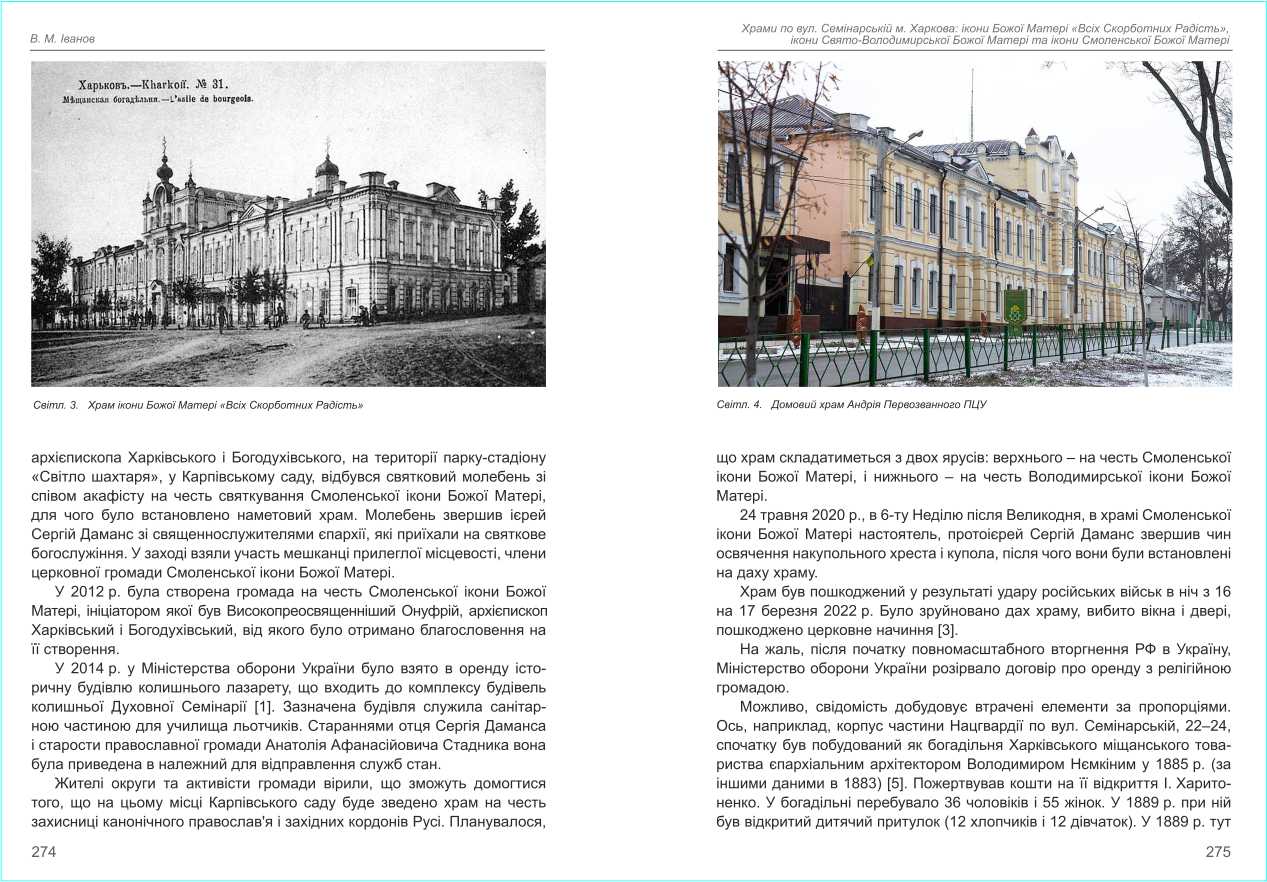Viewport: 1267px width, 882px height.
Task: Click page number 274
Action: coord(44,852)
